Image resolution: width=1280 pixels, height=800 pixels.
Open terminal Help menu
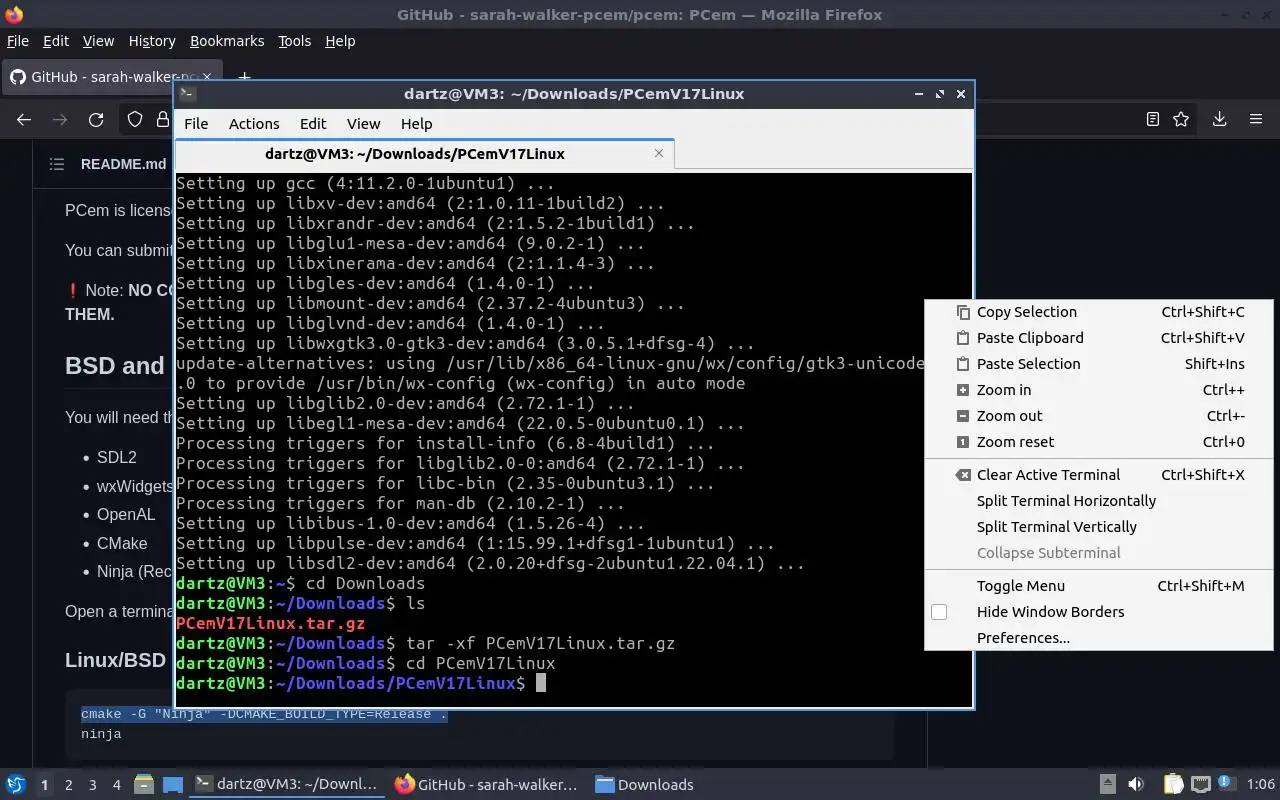[x=416, y=123]
